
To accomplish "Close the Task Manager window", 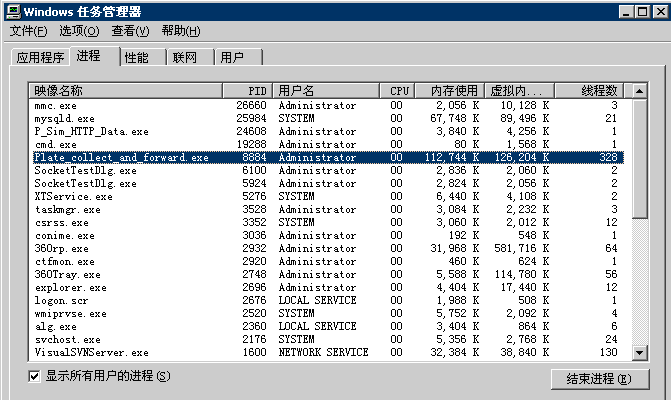I will pyautogui.click(x=660, y=12).
